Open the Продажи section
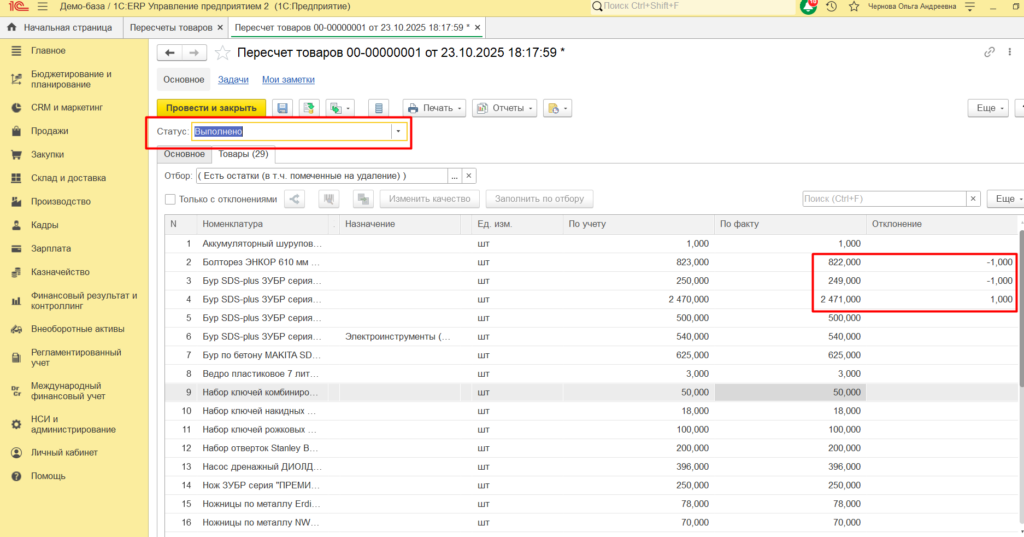Image resolution: width=1024 pixels, height=537 pixels. pyautogui.click(x=49, y=131)
